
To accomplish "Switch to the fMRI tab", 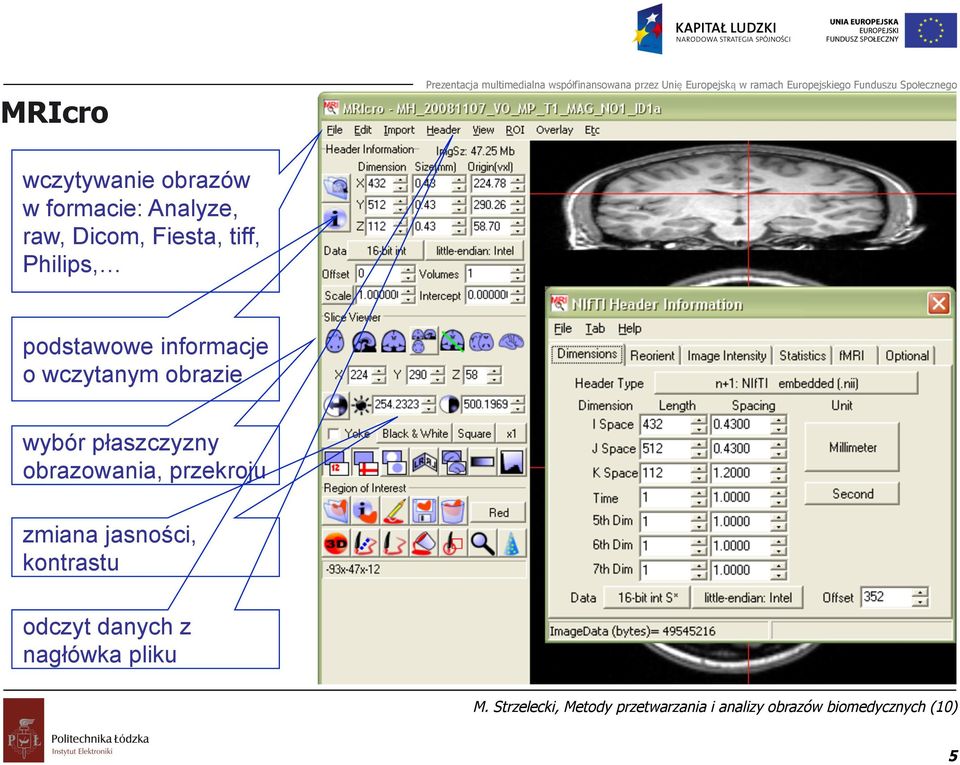I will click(852, 356).
